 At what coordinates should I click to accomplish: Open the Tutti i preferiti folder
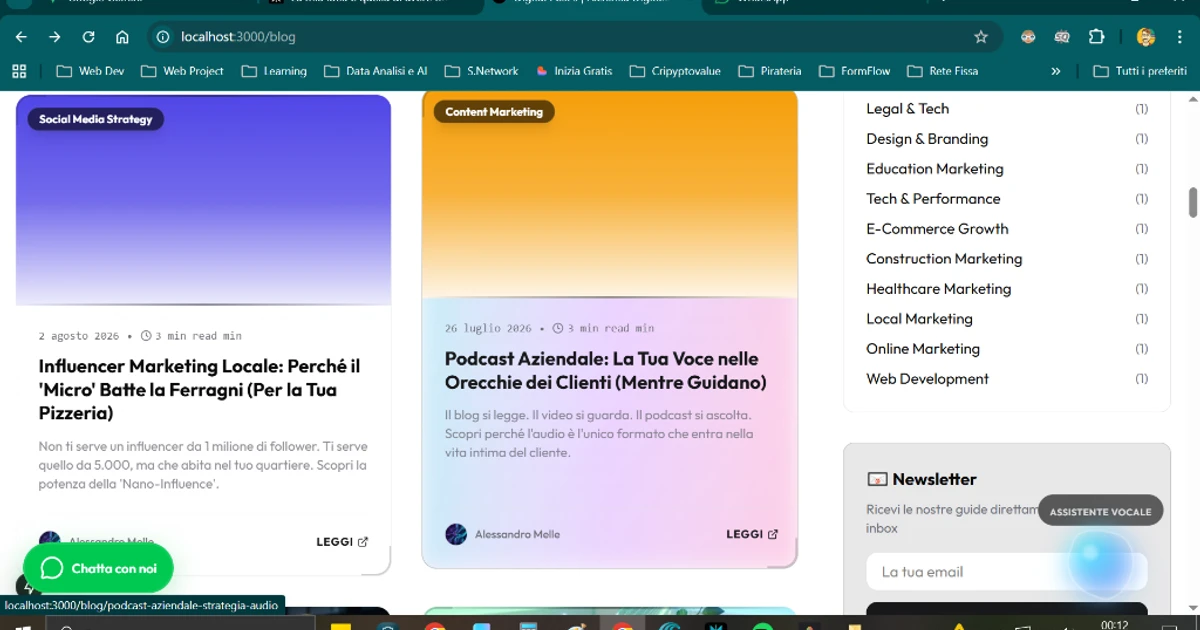point(1140,71)
